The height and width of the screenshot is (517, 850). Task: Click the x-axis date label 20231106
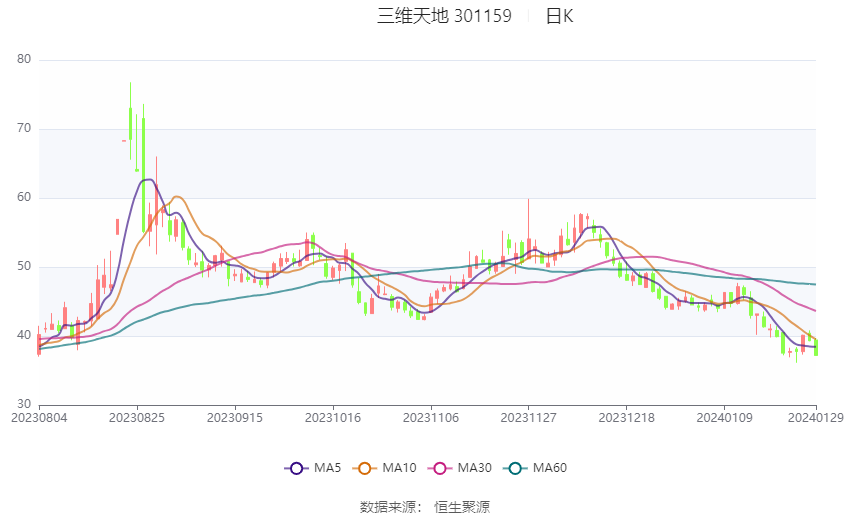pos(431,418)
